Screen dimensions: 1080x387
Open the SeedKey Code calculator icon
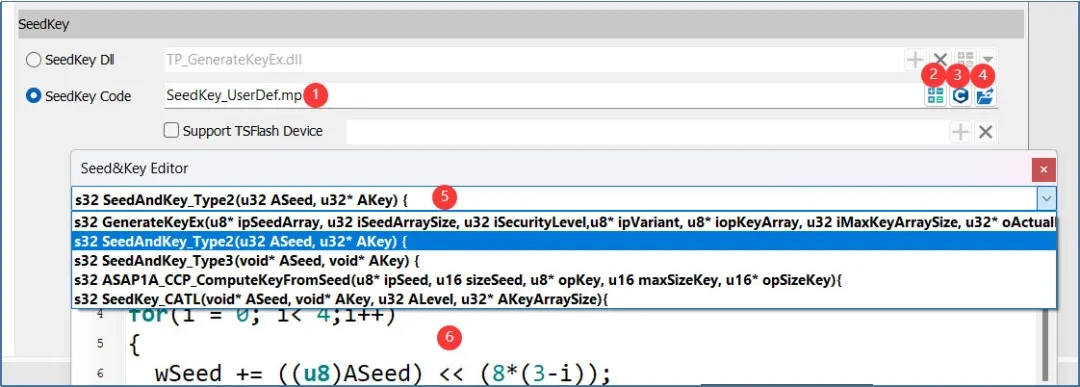[x=935, y=96]
